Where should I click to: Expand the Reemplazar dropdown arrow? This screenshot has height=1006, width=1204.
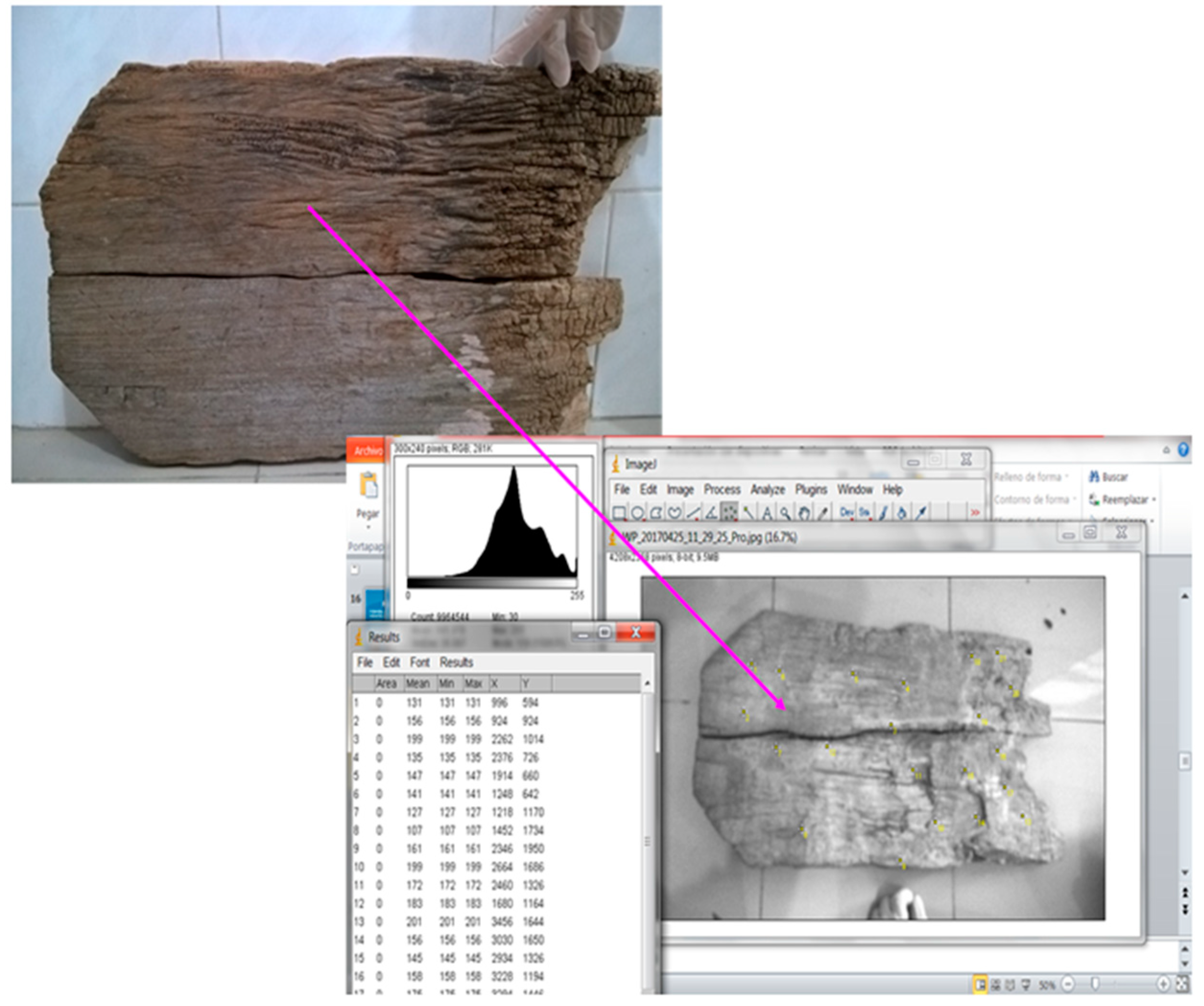(1153, 500)
